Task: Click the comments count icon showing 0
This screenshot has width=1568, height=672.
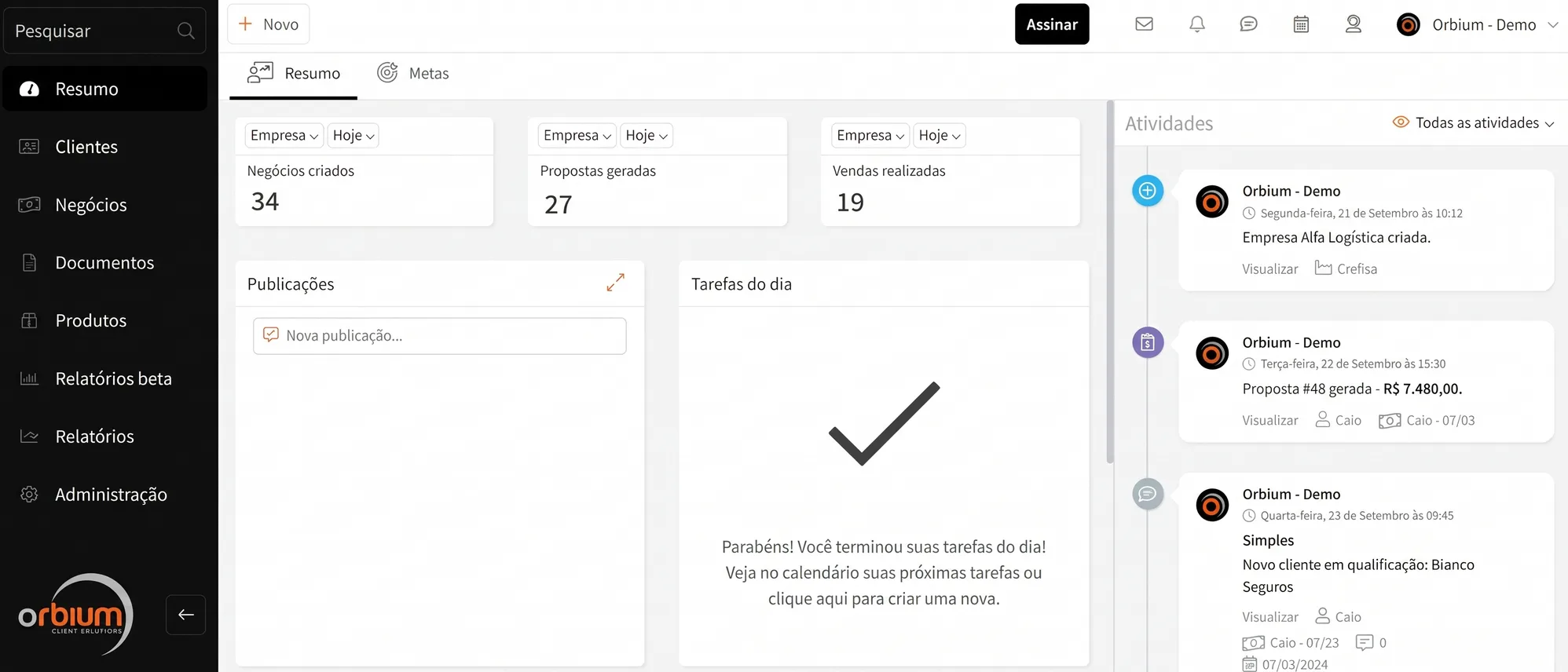Action: [x=1365, y=643]
